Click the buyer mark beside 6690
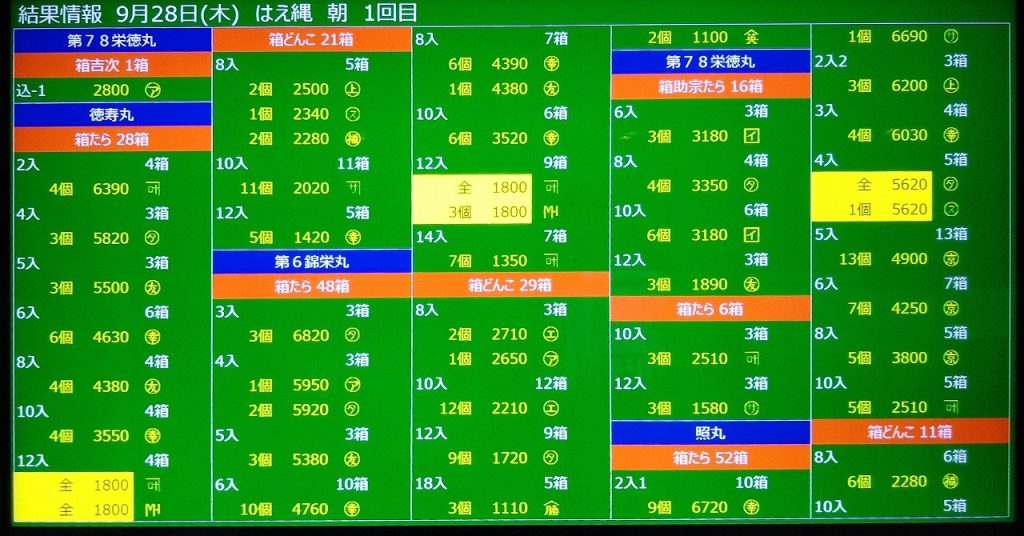Image resolution: width=1024 pixels, height=536 pixels. coord(951,36)
